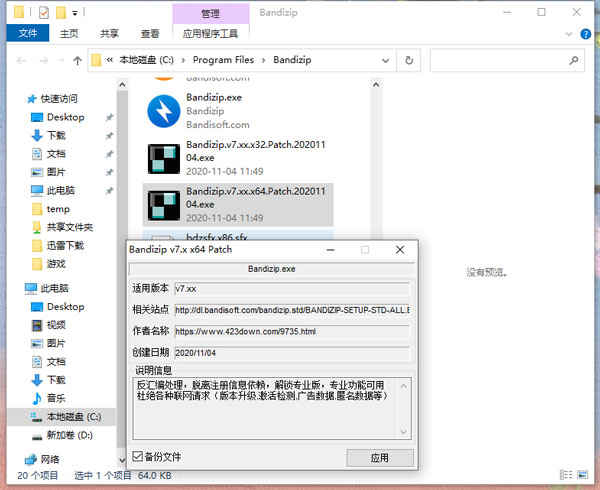The height and width of the screenshot is (490, 600).
Task: Click the 应用 apply button
Action: [x=380, y=457]
